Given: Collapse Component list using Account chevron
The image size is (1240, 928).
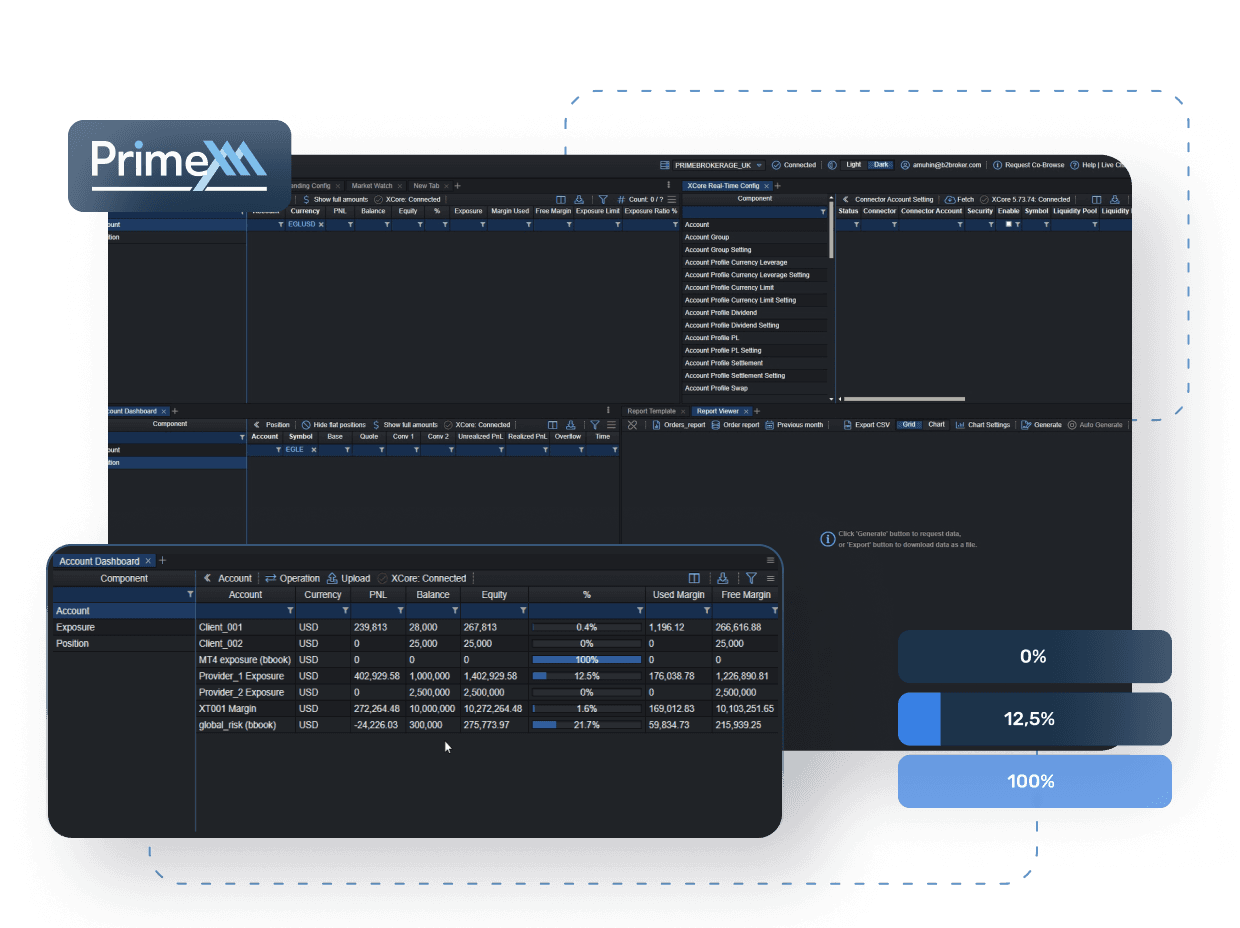Looking at the screenshot, I should [x=207, y=578].
